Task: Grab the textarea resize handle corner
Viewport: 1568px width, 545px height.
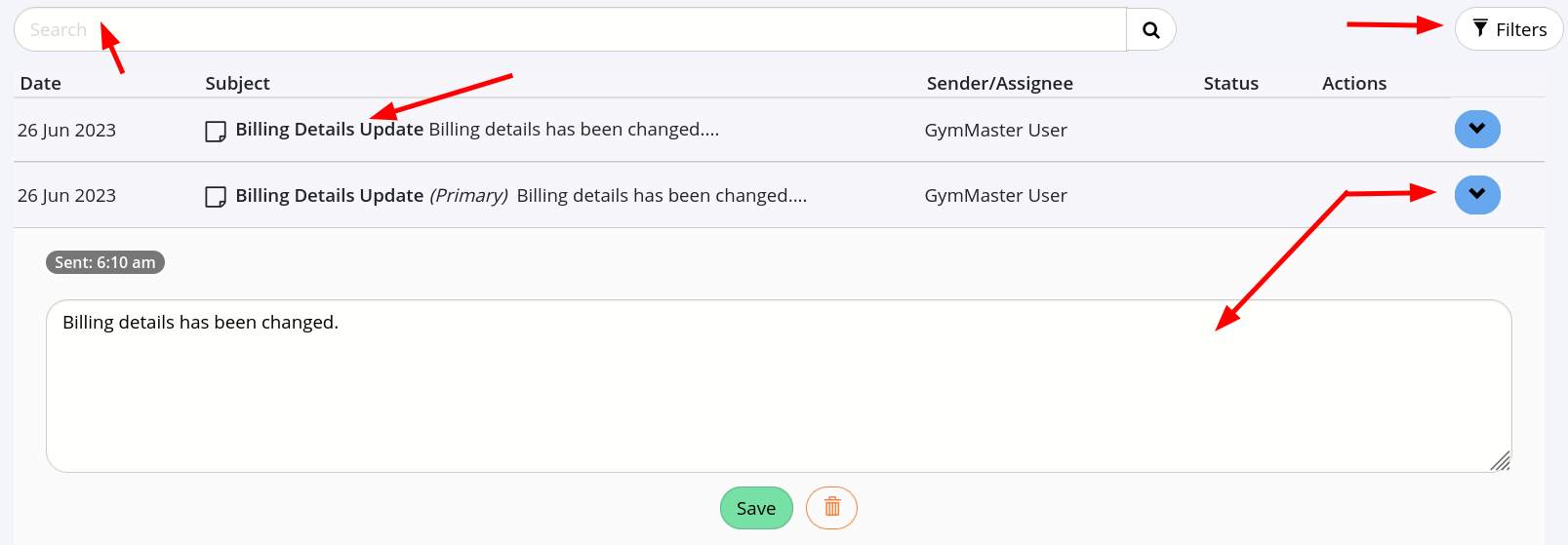Action: click(x=1501, y=461)
